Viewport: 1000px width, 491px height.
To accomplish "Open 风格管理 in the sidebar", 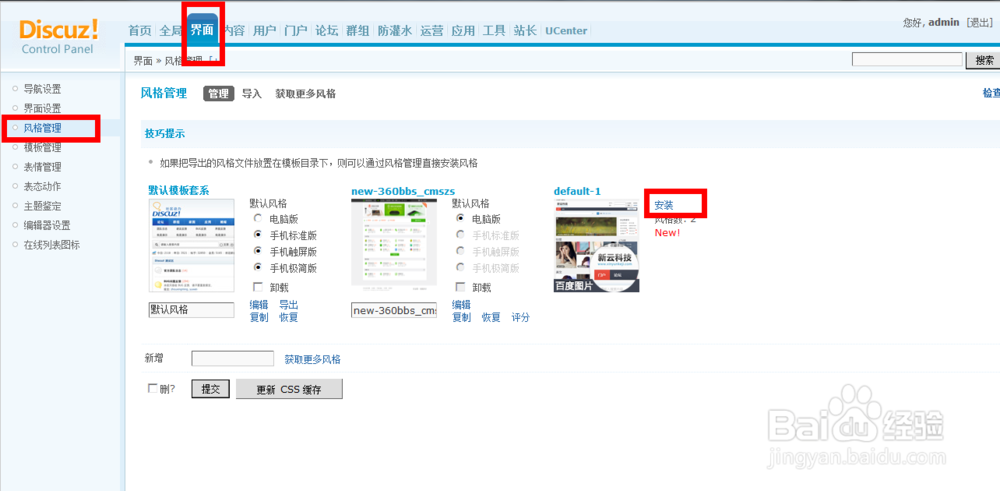I will tap(42, 128).
